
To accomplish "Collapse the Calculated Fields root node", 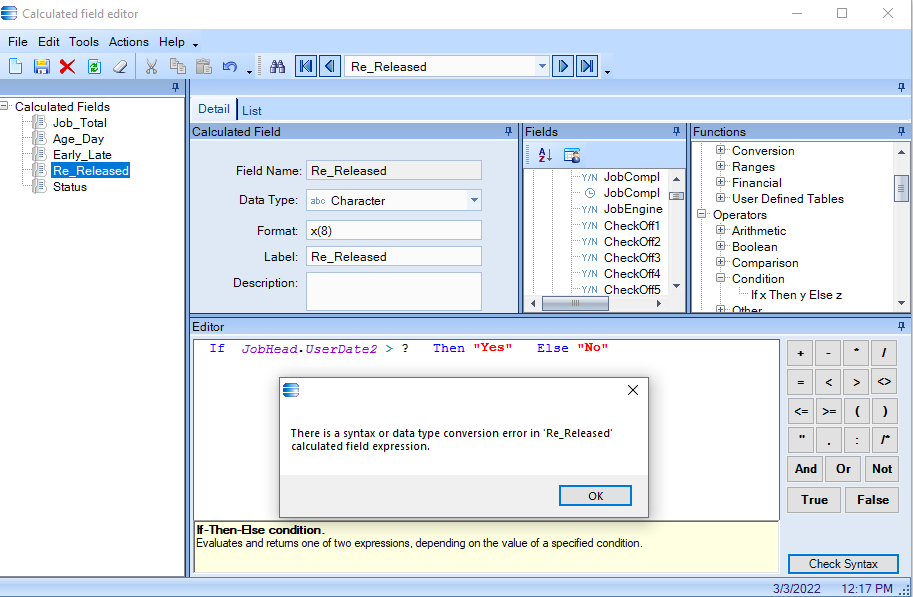I will (x=4, y=106).
